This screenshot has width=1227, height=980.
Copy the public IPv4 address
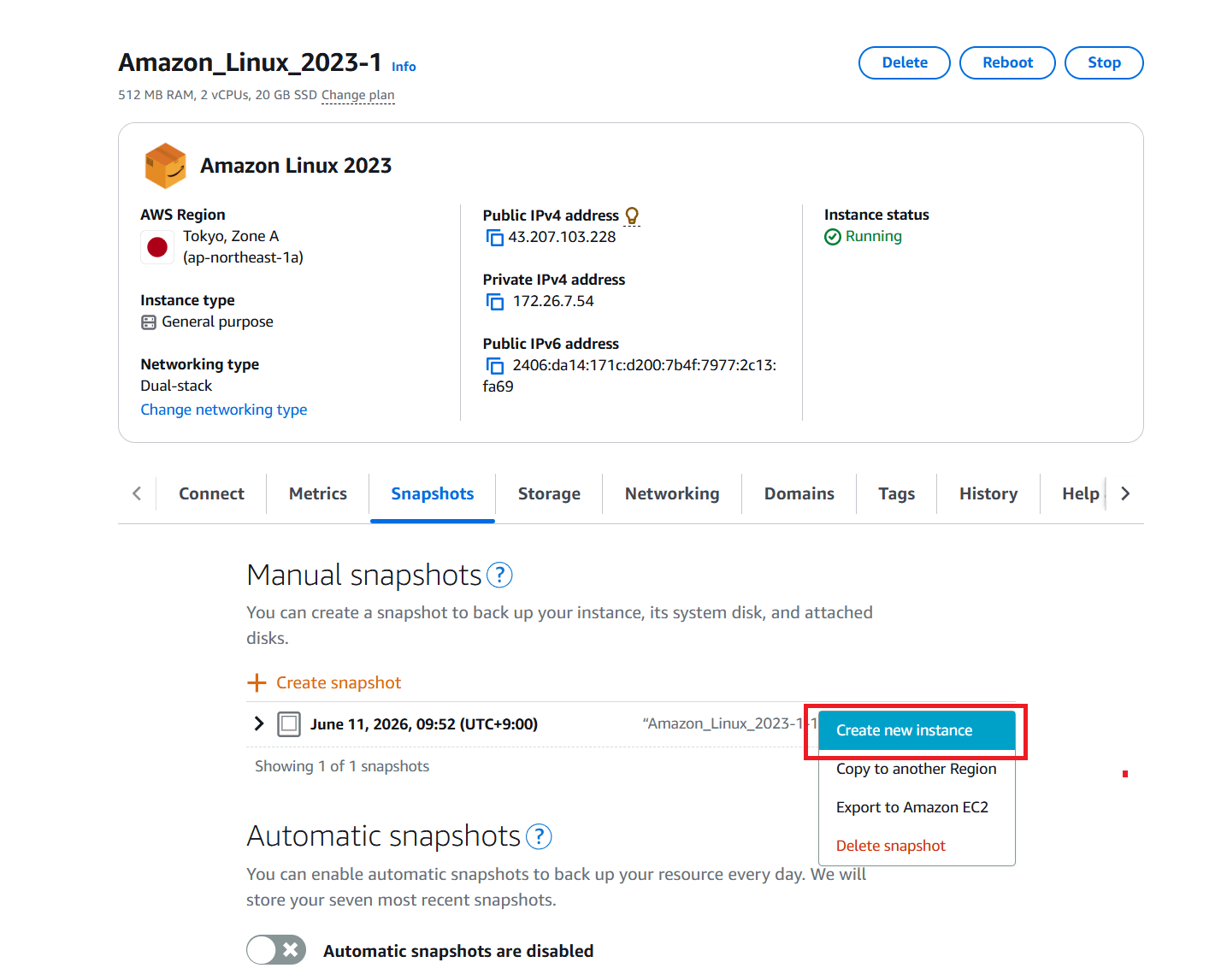[494, 238]
